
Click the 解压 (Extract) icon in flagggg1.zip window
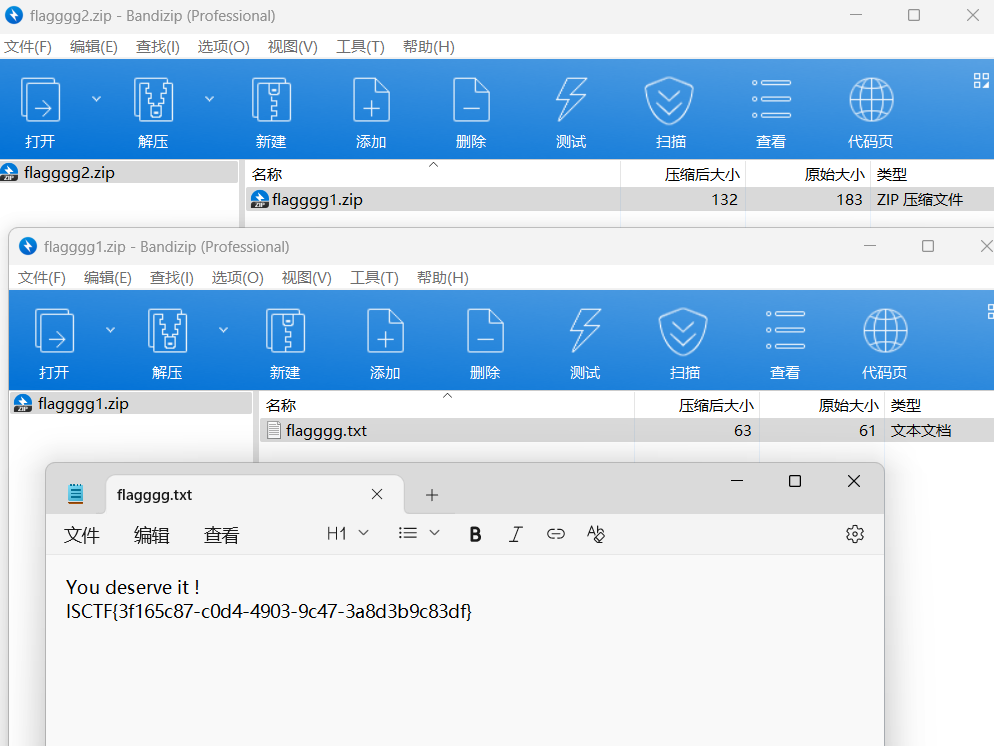(168, 331)
